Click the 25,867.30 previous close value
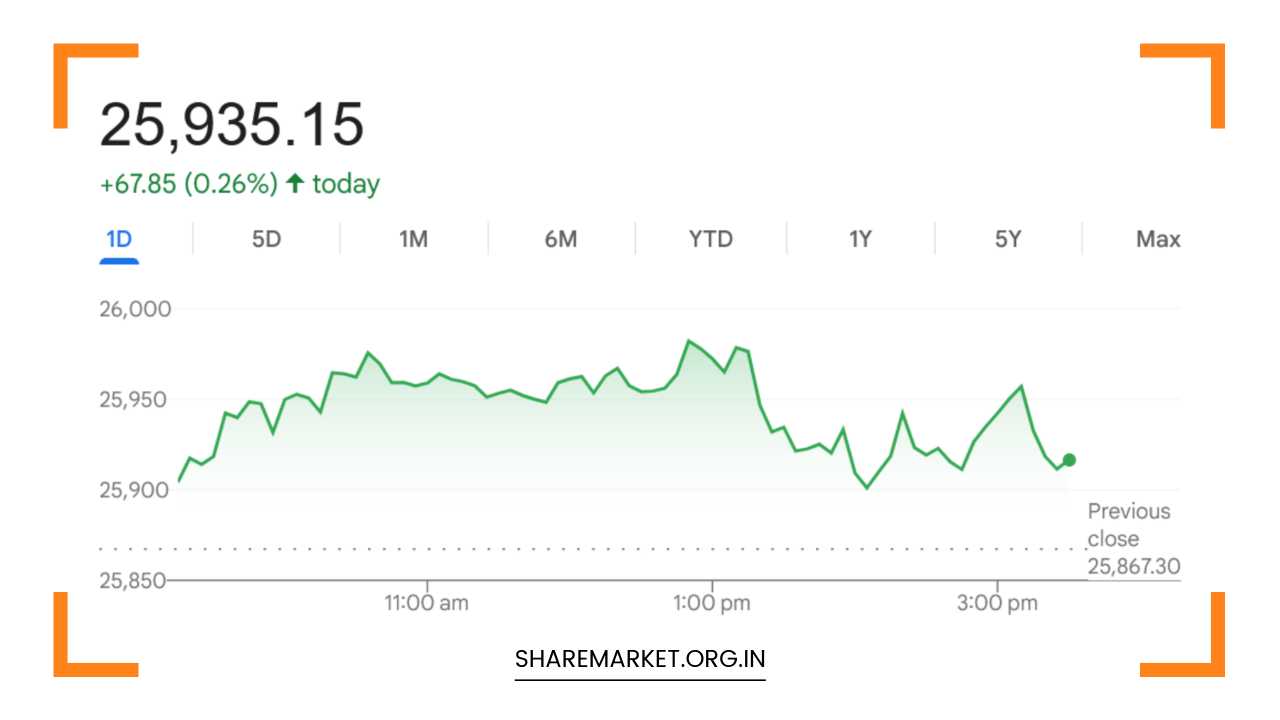This screenshot has width=1280, height=720. coord(1133,567)
